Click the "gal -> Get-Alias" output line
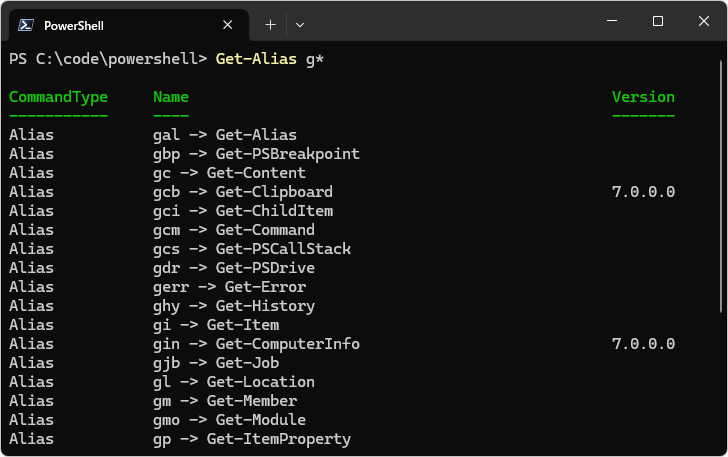728x457 pixels. pyautogui.click(x=225, y=135)
